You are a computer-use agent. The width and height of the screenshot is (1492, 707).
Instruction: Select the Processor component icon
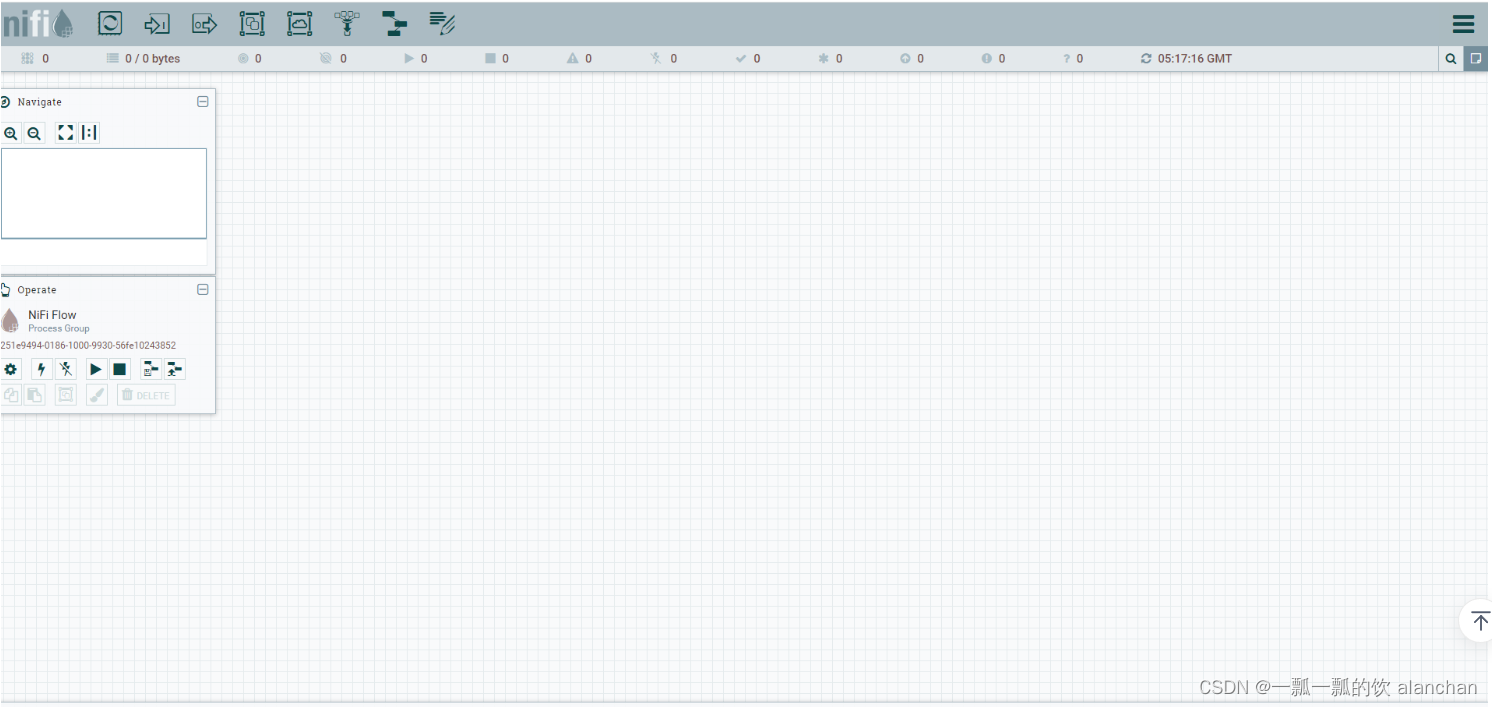[110, 23]
